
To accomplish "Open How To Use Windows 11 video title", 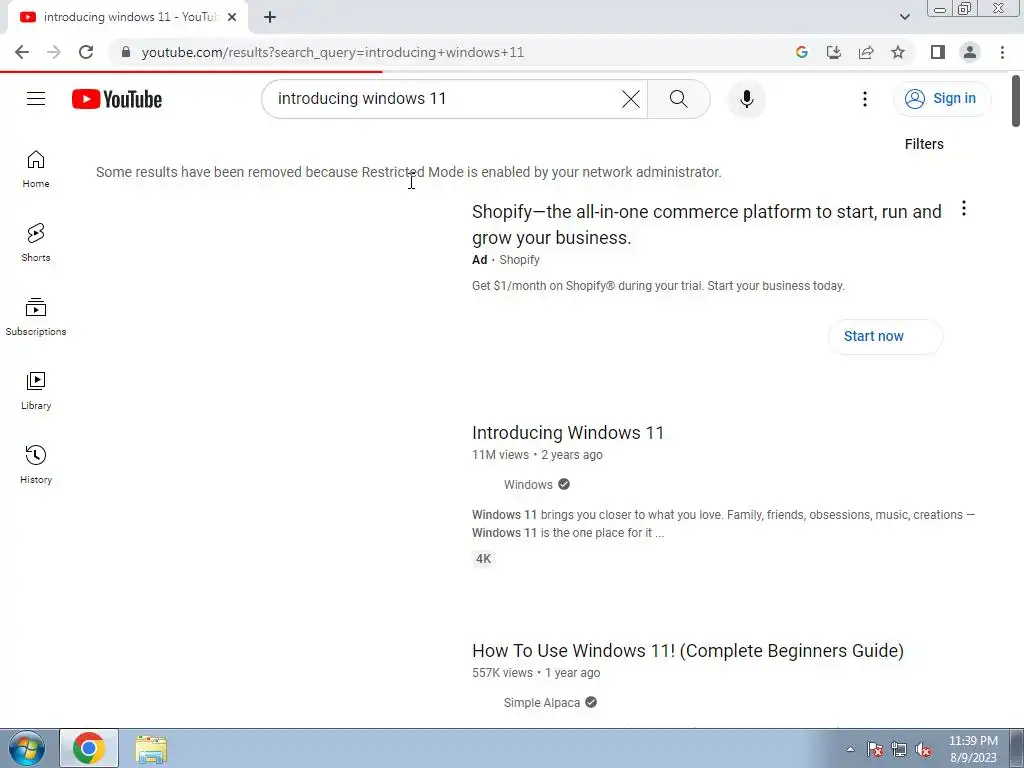I will [688, 651].
